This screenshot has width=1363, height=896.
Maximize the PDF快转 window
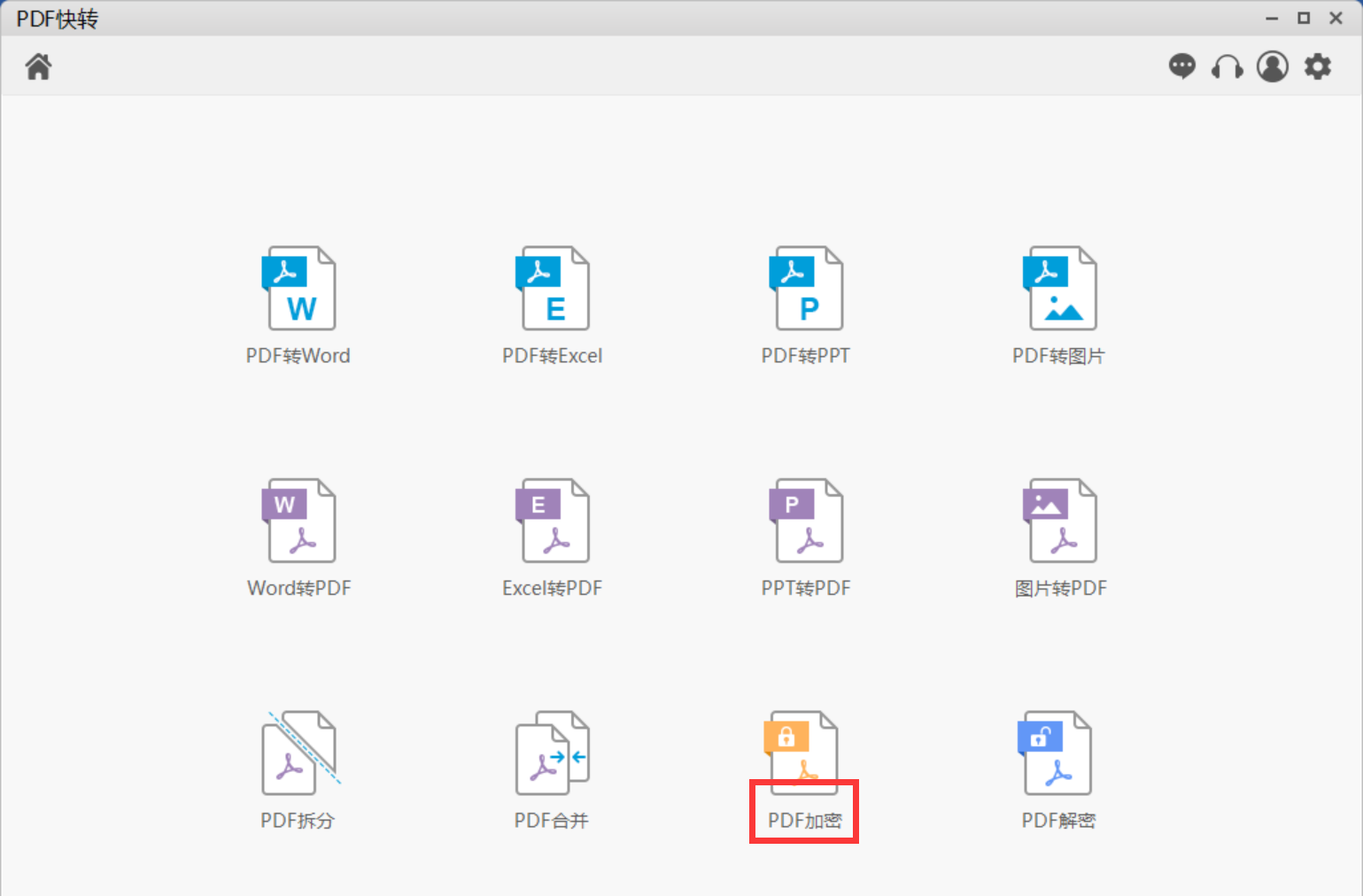coord(1304,18)
